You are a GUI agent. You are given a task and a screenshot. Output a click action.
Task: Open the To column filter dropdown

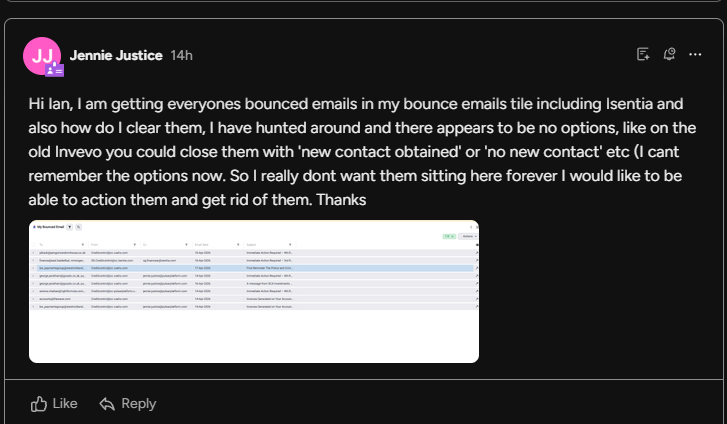click(83, 244)
